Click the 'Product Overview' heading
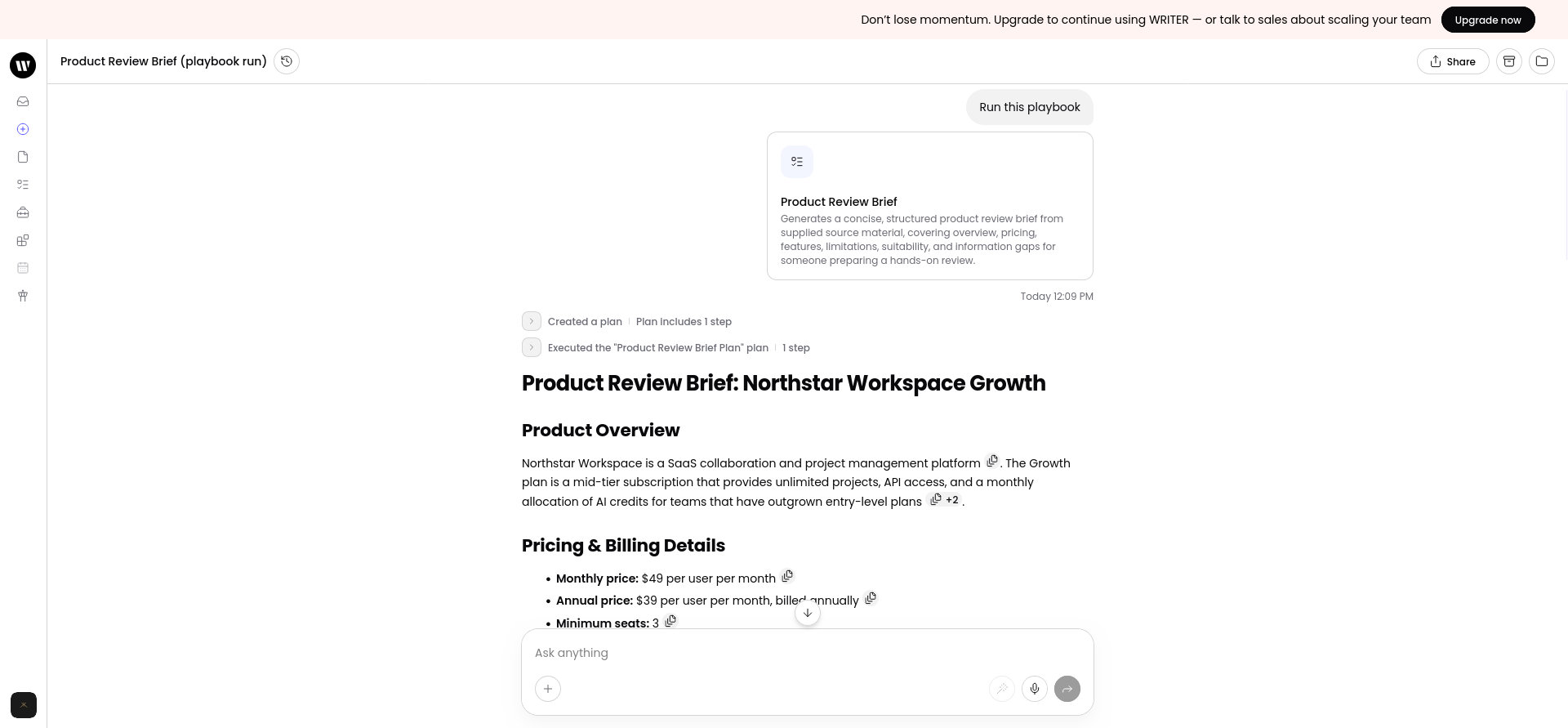Viewport: 1568px width, 728px height. [600, 431]
